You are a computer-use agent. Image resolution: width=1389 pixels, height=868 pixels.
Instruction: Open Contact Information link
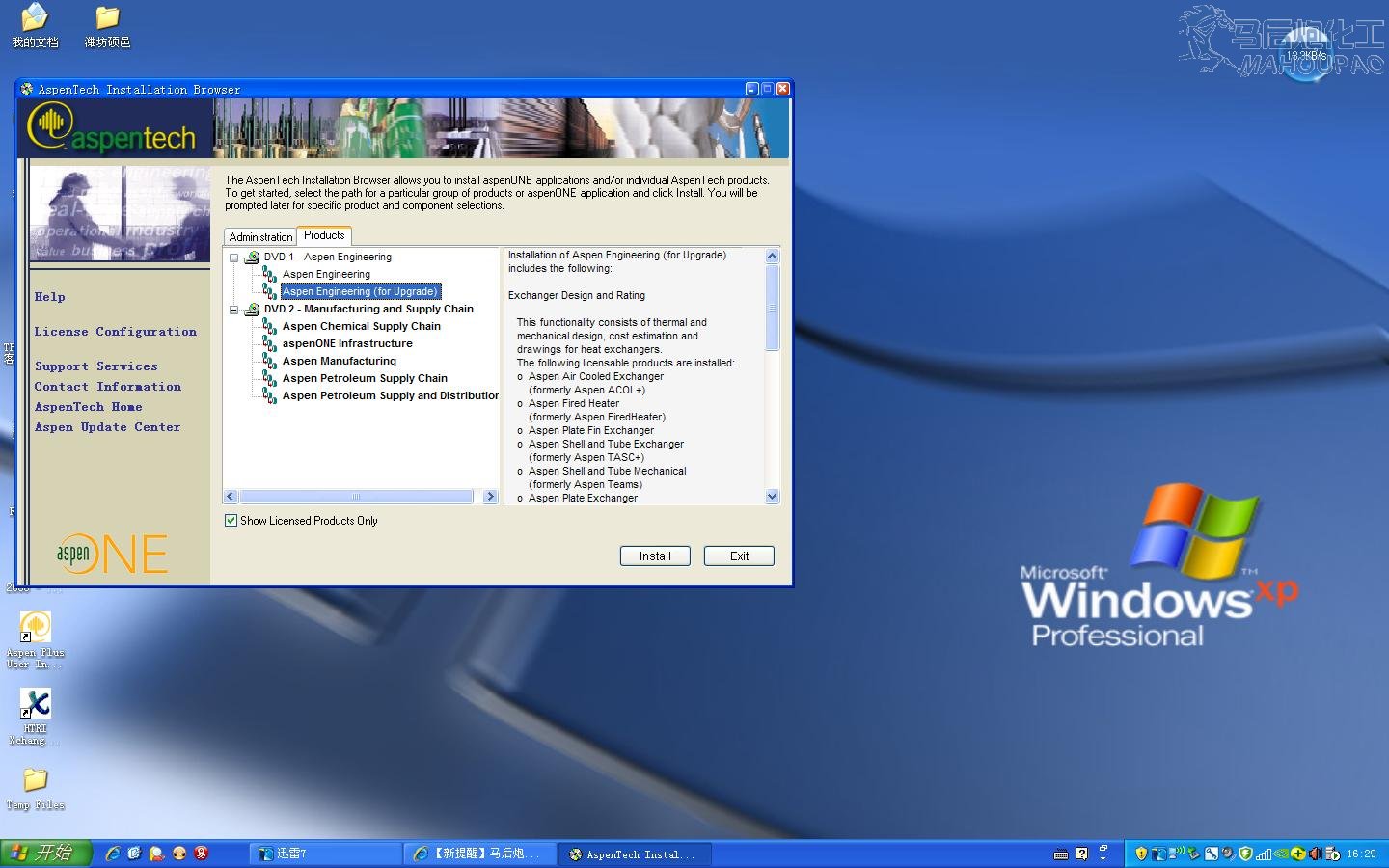click(108, 387)
